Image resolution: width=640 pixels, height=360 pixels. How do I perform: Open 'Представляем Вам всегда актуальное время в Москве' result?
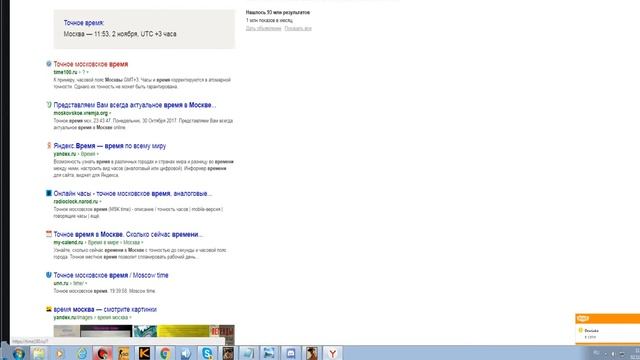(x=135, y=105)
